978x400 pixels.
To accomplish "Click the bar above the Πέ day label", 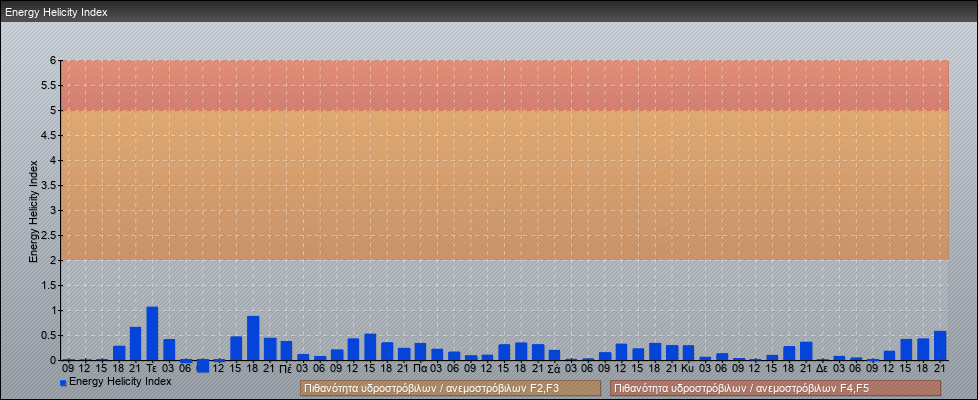I will [286, 350].
